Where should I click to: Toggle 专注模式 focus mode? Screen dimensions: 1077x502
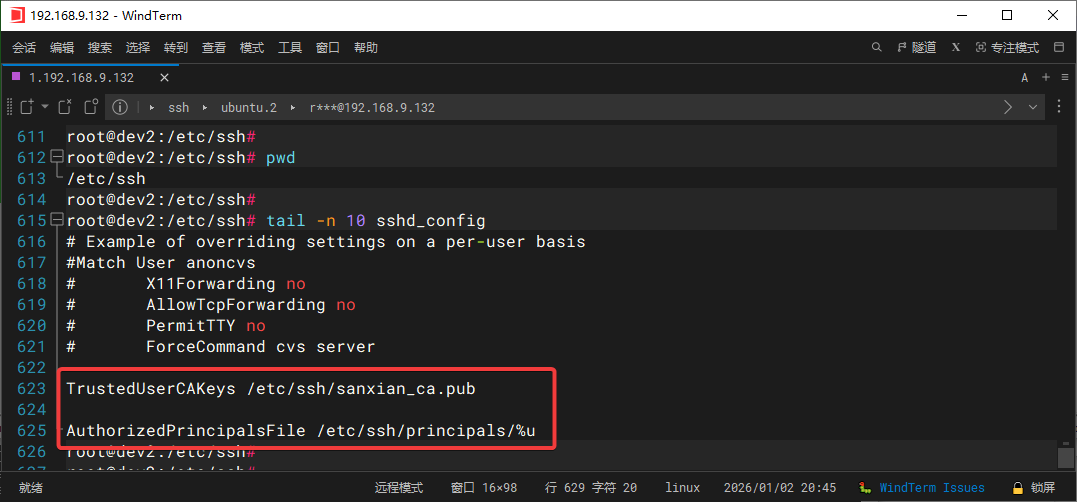click(1008, 47)
